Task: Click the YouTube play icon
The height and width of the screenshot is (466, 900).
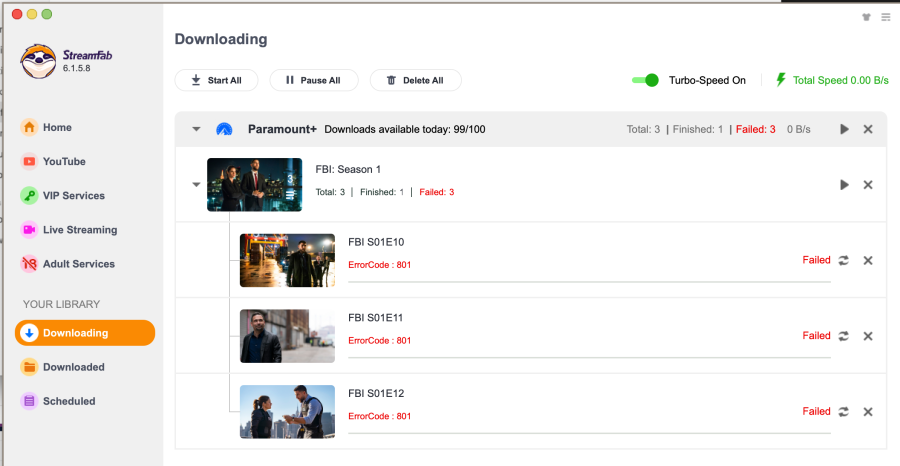Action: click(29, 161)
